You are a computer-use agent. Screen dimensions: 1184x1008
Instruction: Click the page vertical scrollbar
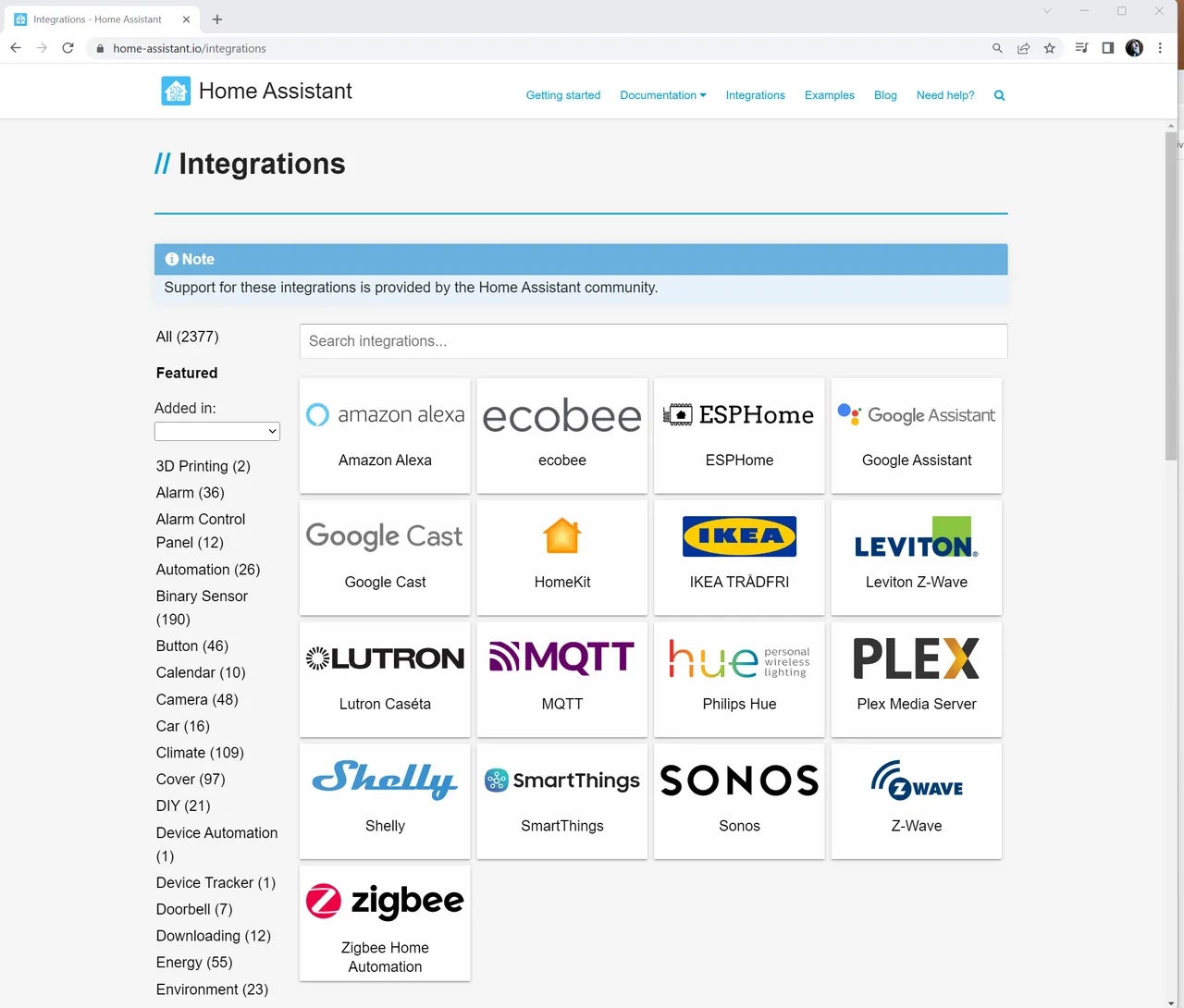[1171, 296]
